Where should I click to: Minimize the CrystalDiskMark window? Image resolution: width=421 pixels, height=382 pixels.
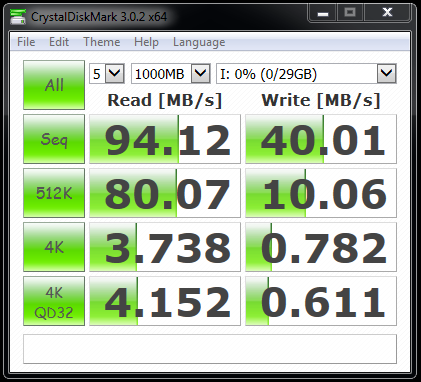tap(323, 13)
